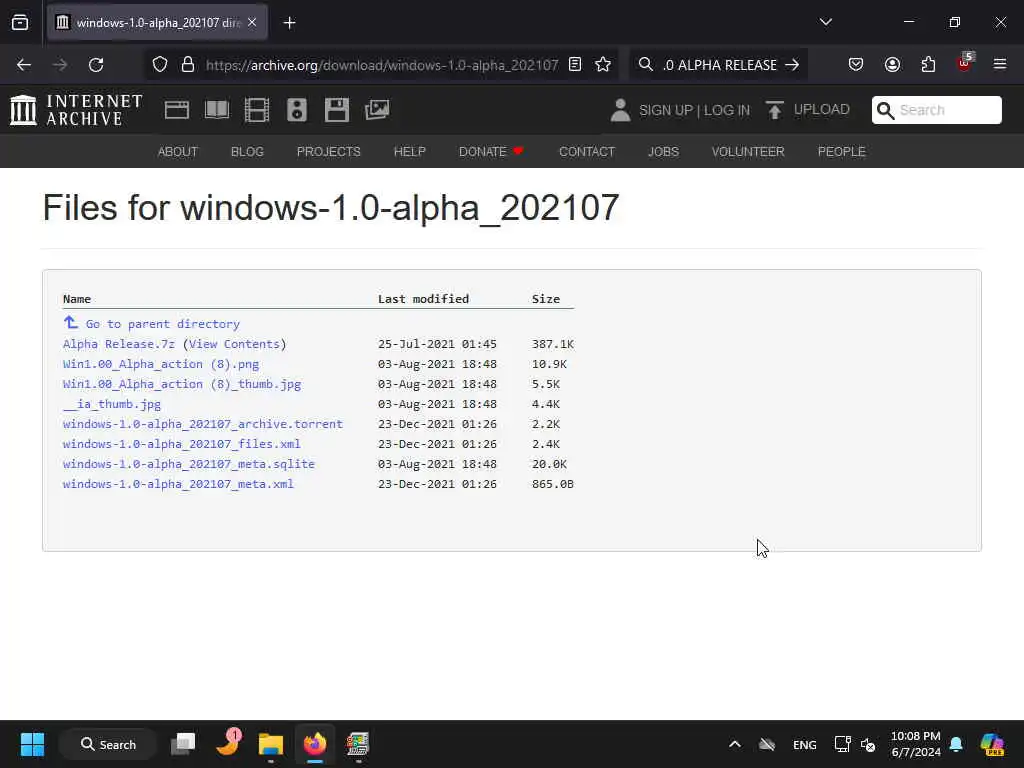Image resolution: width=1024 pixels, height=768 pixels.
Task: Open the HELP menu item
Action: click(x=409, y=152)
